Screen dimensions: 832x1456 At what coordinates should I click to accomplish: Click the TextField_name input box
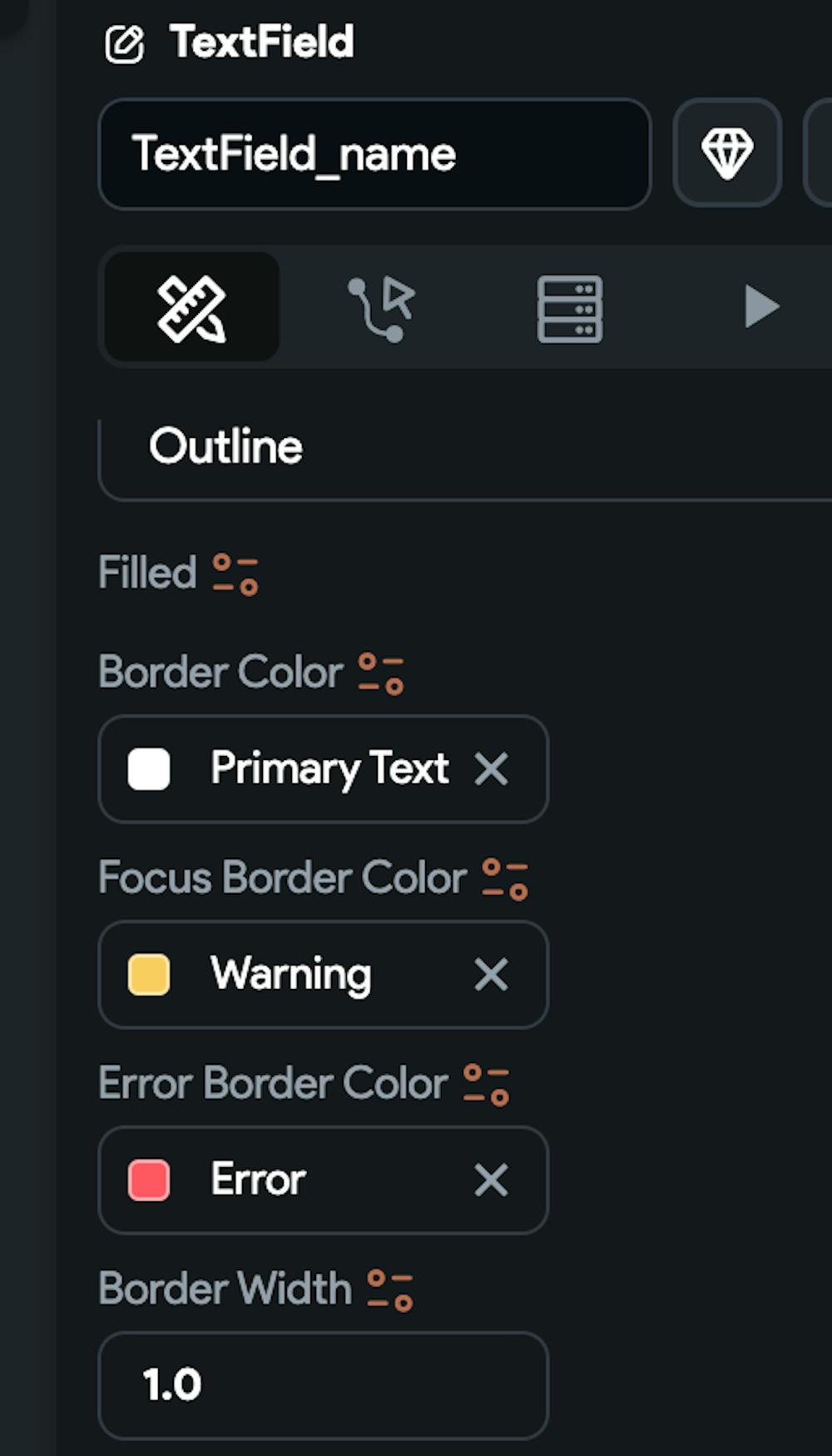tap(374, 154)
